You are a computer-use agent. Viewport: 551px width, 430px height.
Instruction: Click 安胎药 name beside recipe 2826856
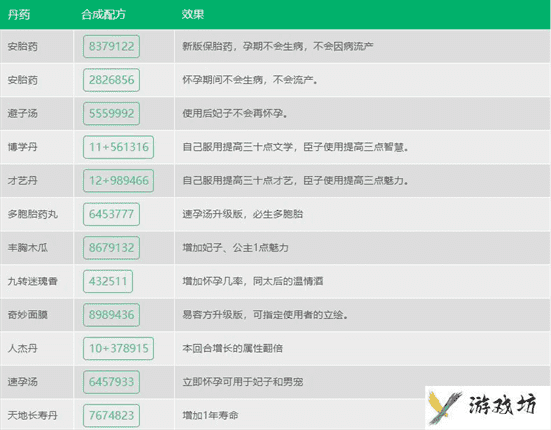pyautogui.click(x=22, y=80)
